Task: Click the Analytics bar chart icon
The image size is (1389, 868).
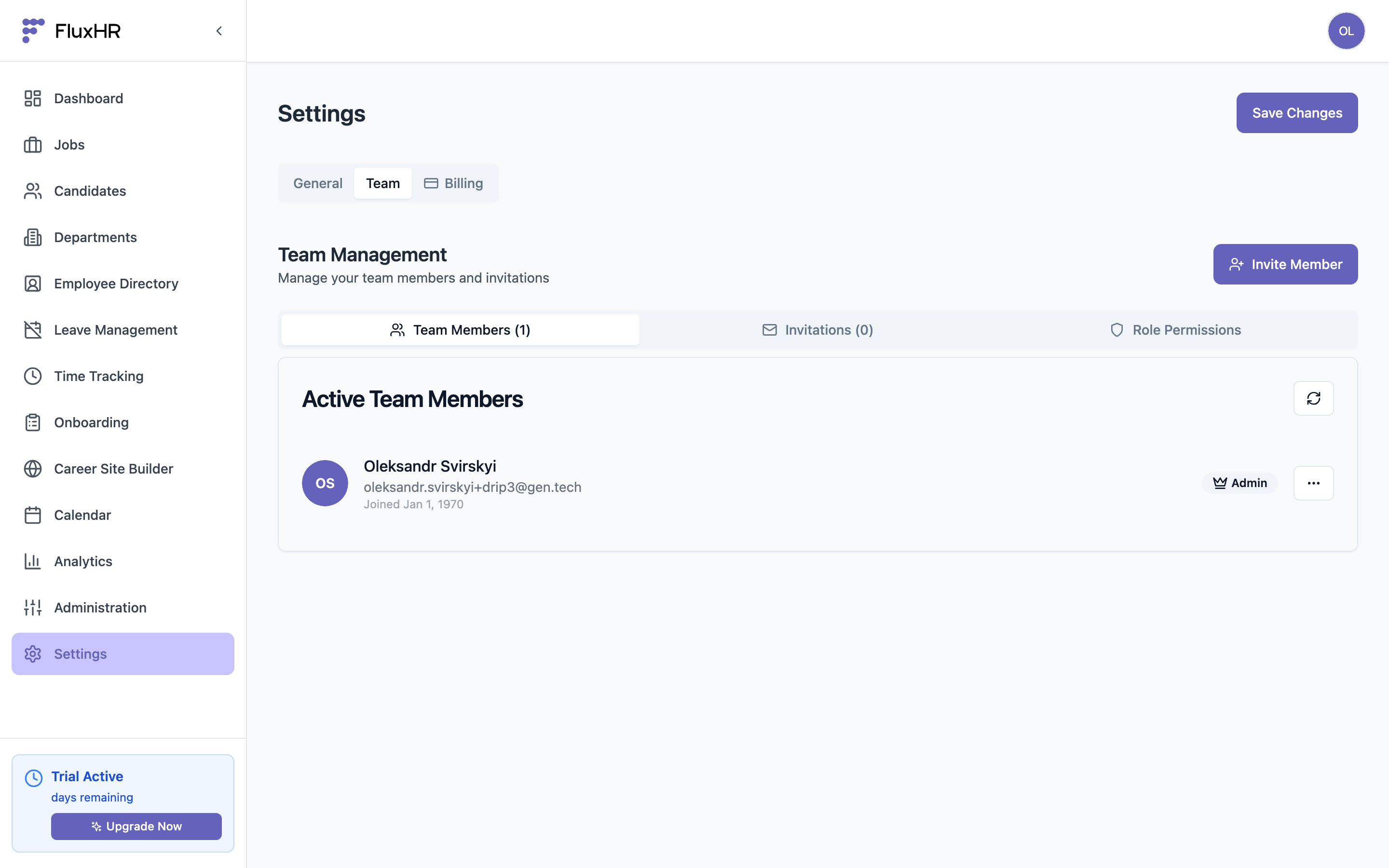Action: (33, 561)
